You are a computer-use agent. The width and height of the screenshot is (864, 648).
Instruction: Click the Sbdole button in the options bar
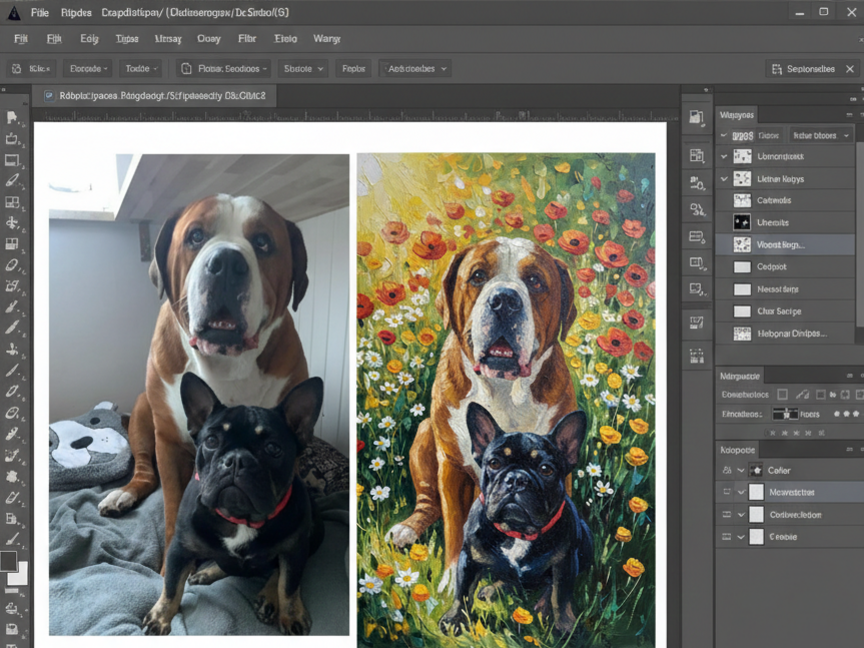[303, 69]
